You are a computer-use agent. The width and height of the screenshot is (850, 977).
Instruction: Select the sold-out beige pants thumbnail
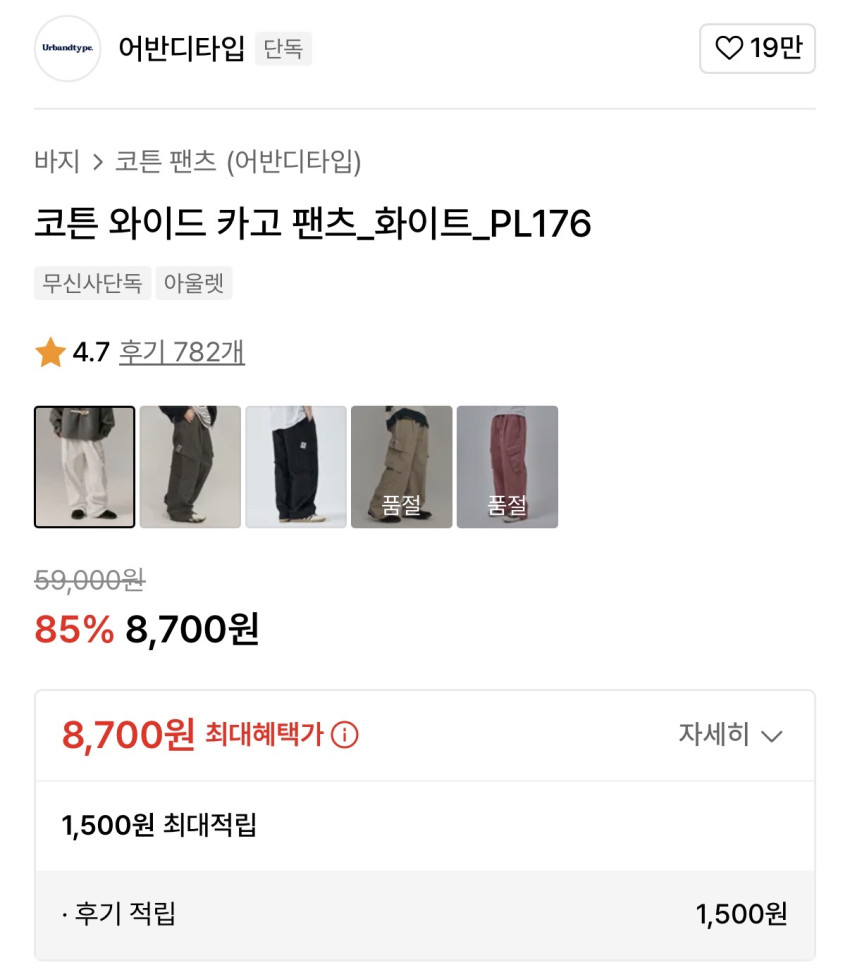(x=401, y=467)
